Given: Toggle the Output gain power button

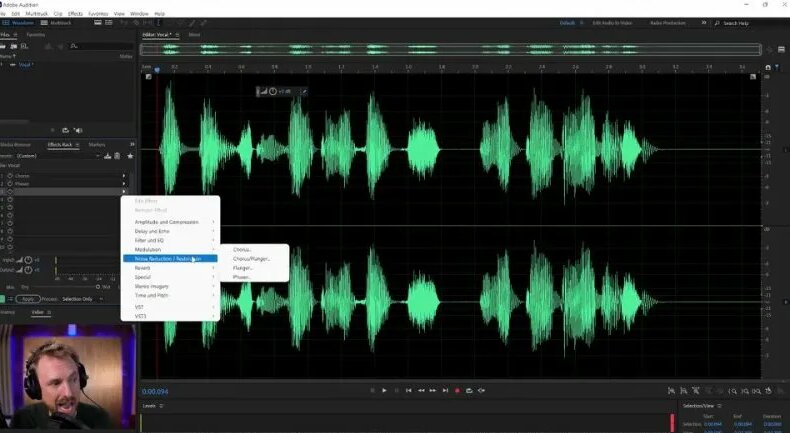Looking at the screenshot, I should point(28,270).
